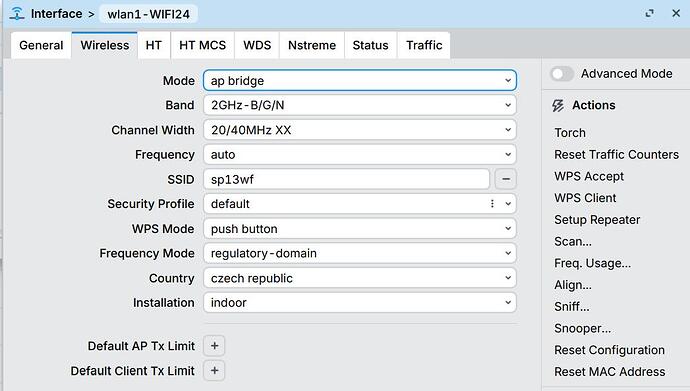690x391 pixels.
Task: Click the Interface breadcrumb link
Action: tap(56, 14)
